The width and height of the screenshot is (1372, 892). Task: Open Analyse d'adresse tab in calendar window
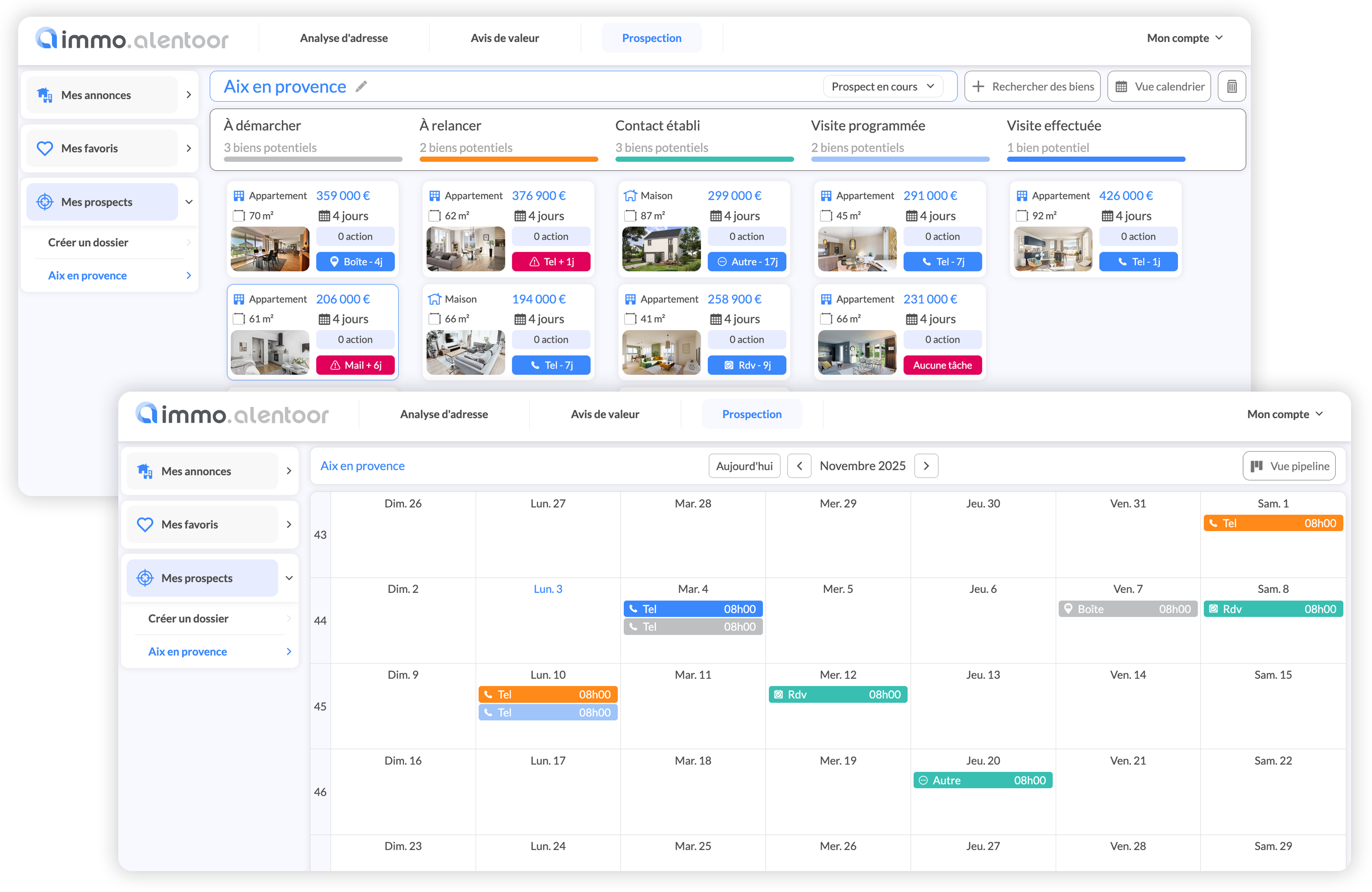tap(443, 414)
